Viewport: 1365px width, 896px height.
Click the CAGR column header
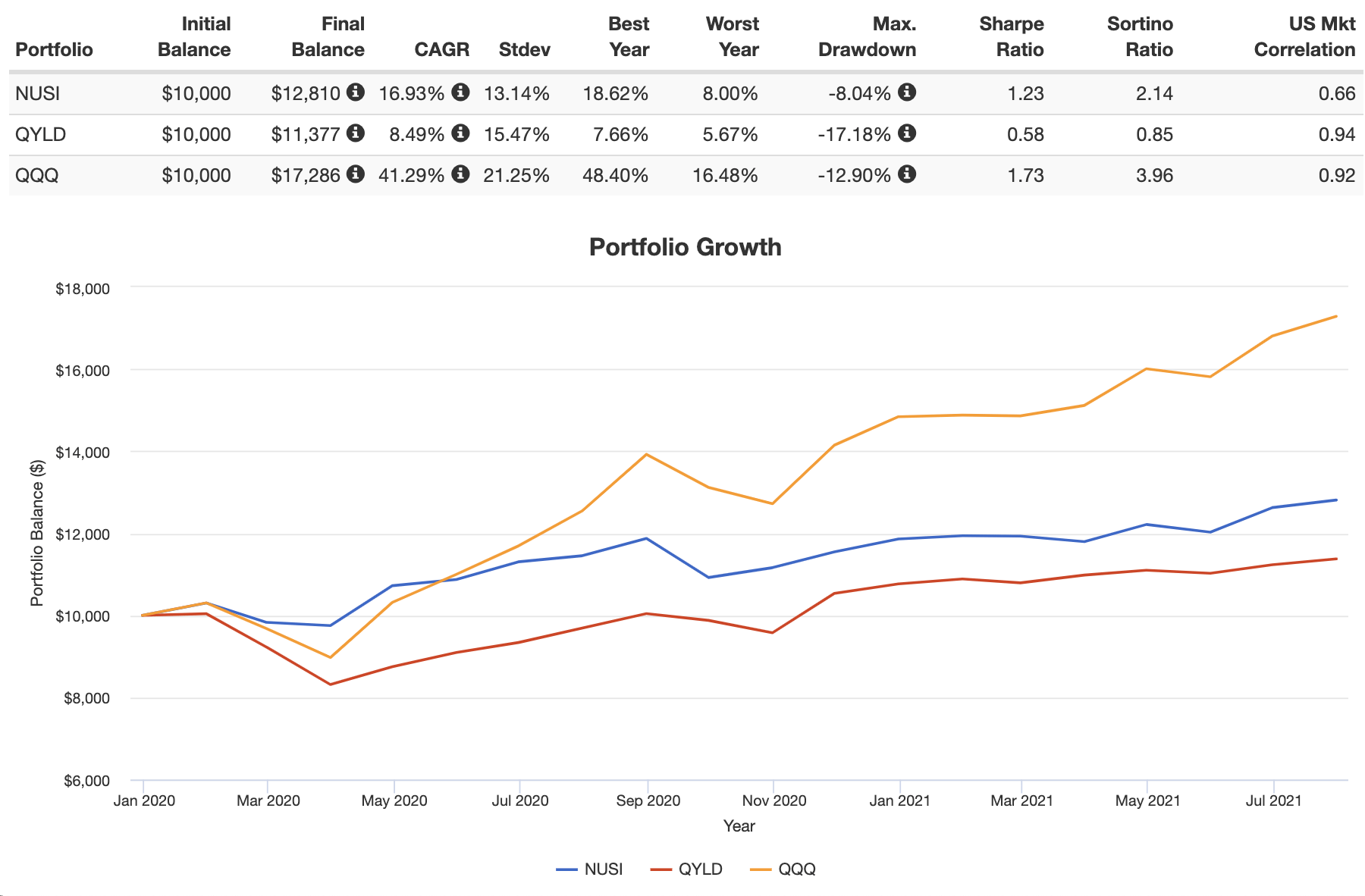(x=442, y=50)
